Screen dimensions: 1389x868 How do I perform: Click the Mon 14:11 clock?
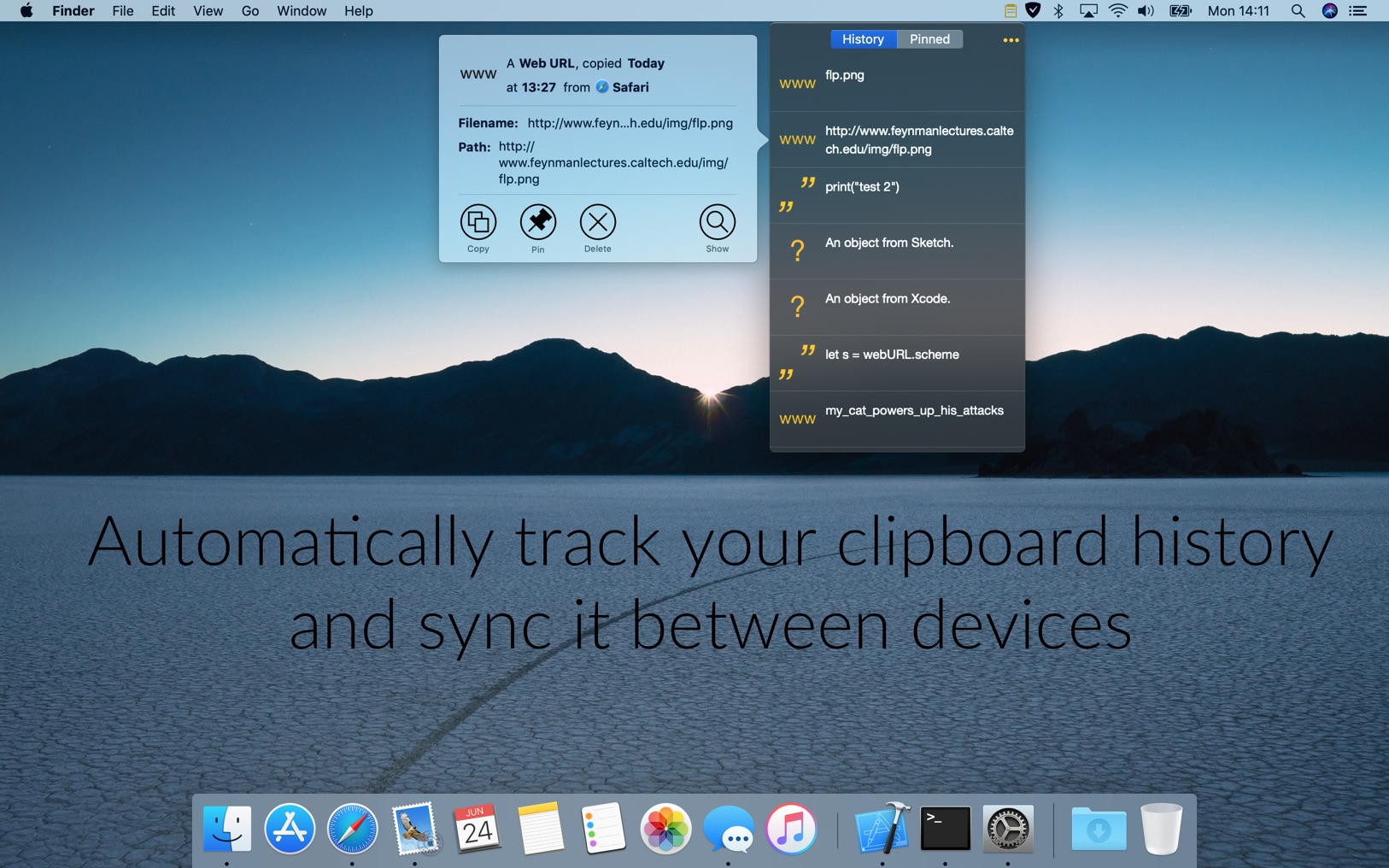(1239, 11)
